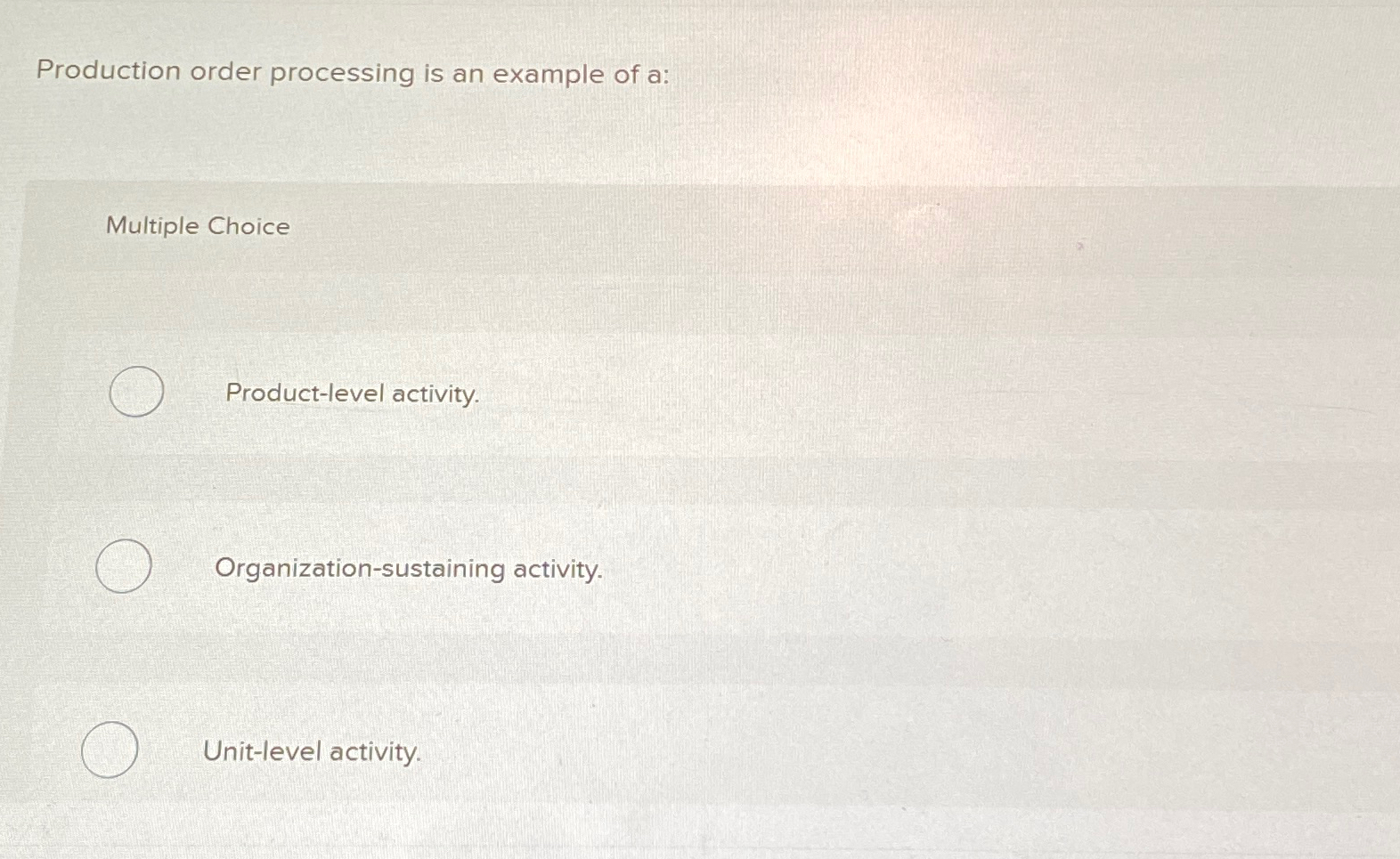Viewport: 1400px width, 859px height.
Task: Select the Unit-level activity radio button
Action: pyautogui.click(x=109, y=750)
